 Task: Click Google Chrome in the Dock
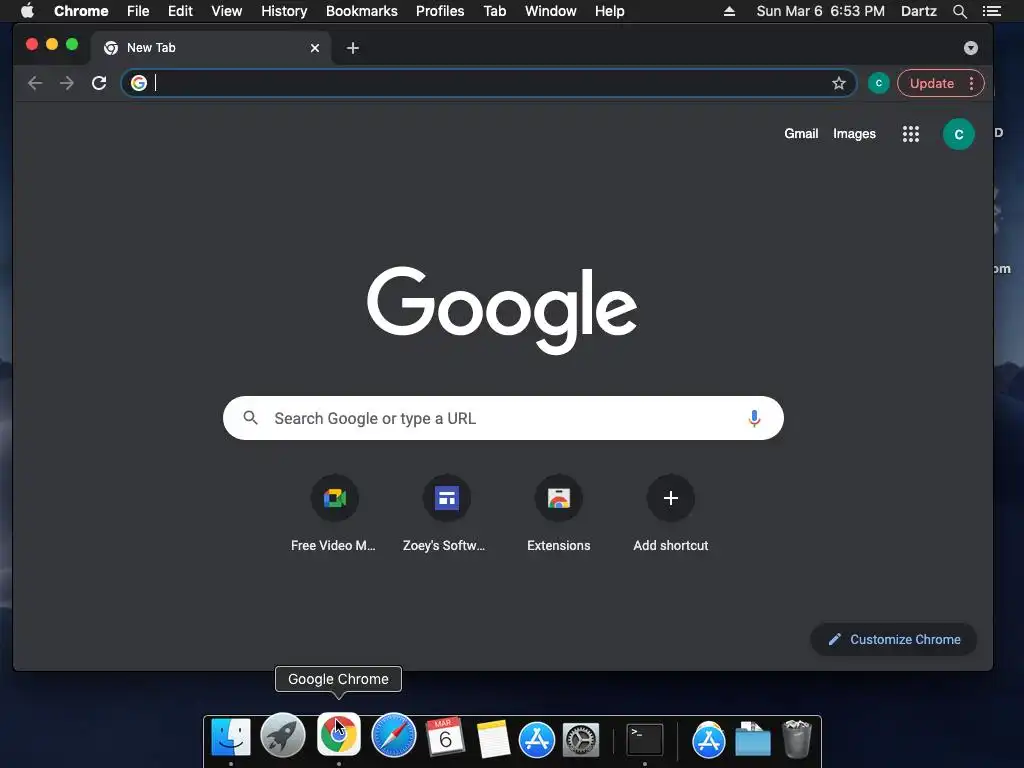click(x=338, y=734)
